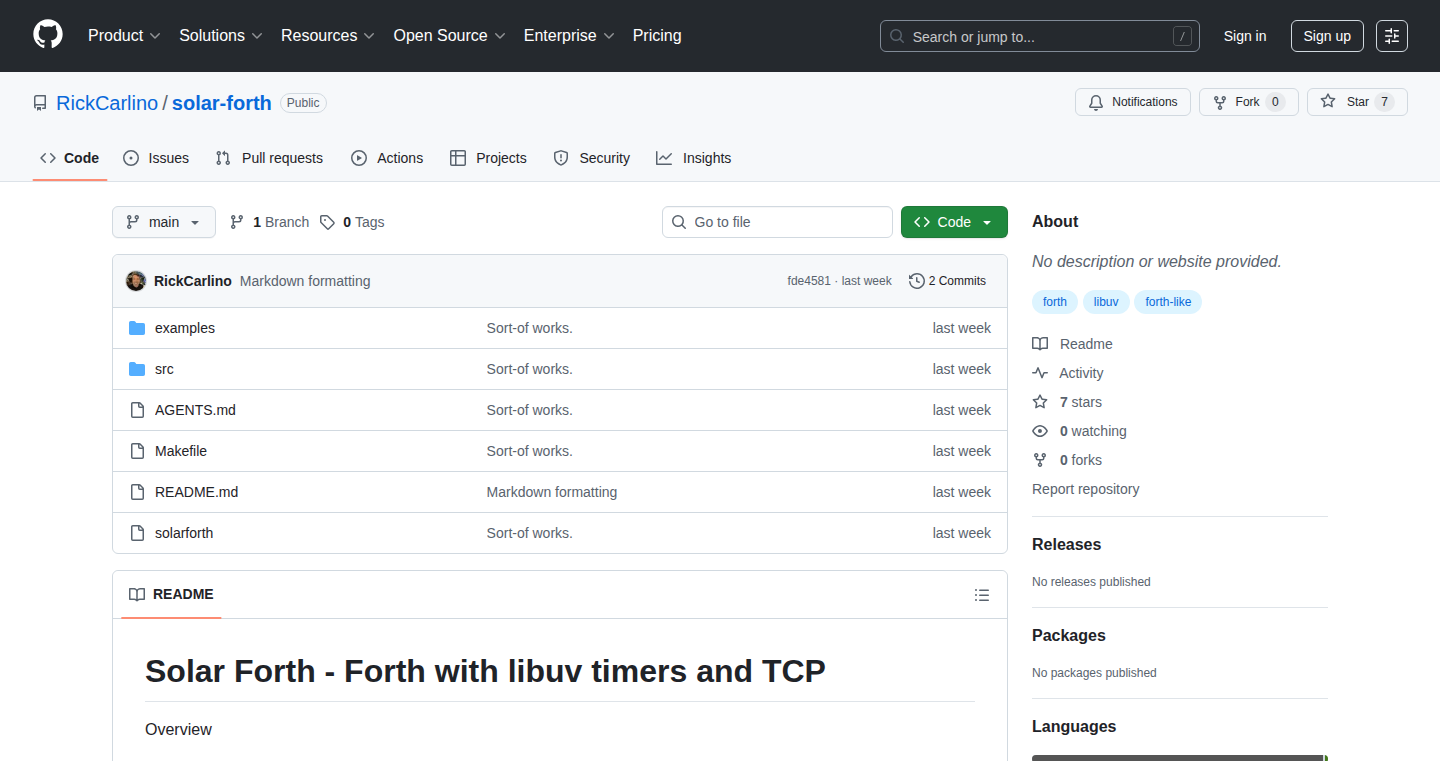Switch to the Issues tab
The image size is (1440, 761).
(156, 158)
